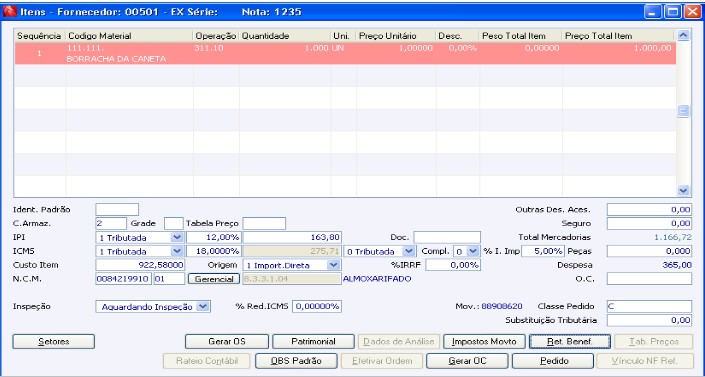Screen dimensions: 705x377
Task: Click the N.C.M. 0084219910 field
Action: tap(124, 279)
